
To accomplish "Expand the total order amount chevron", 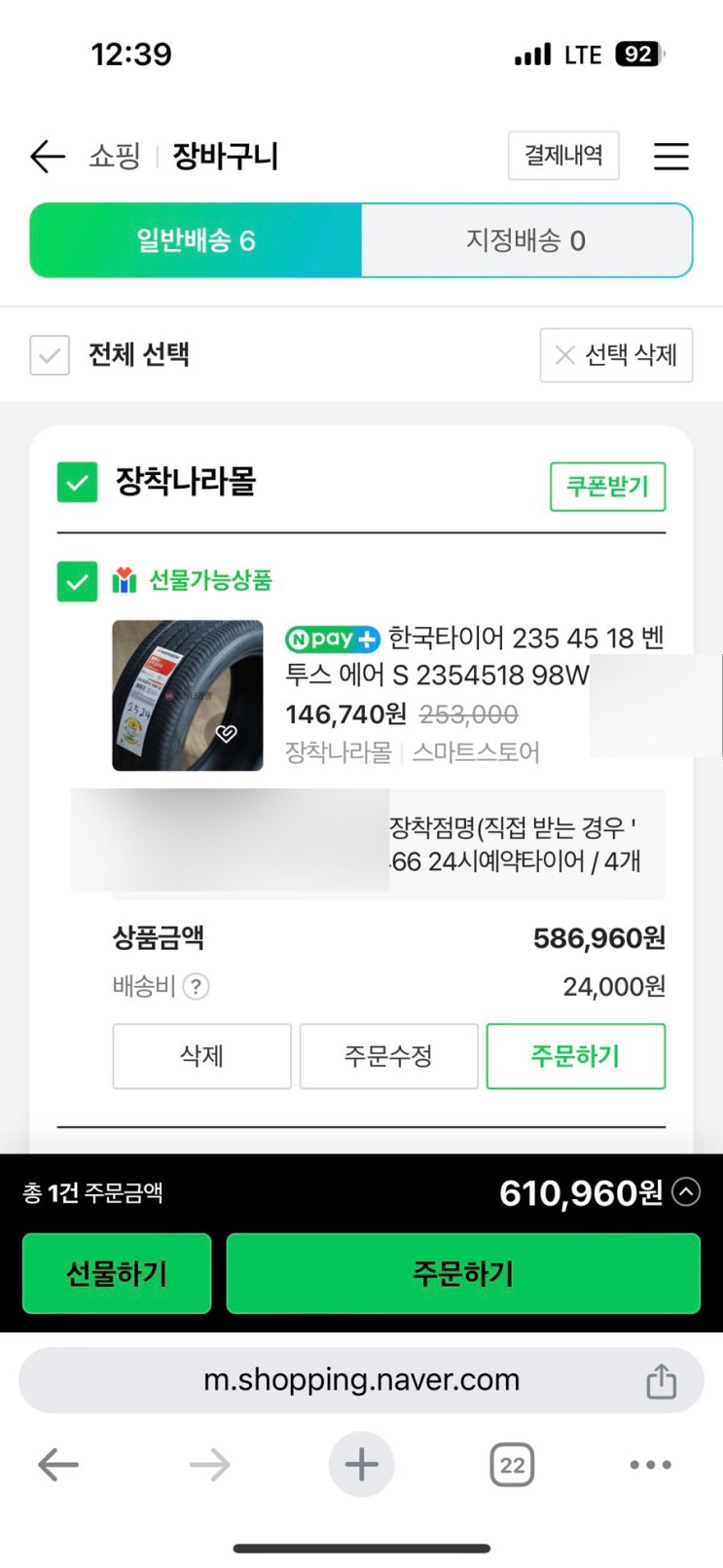I will (686, 1191).
